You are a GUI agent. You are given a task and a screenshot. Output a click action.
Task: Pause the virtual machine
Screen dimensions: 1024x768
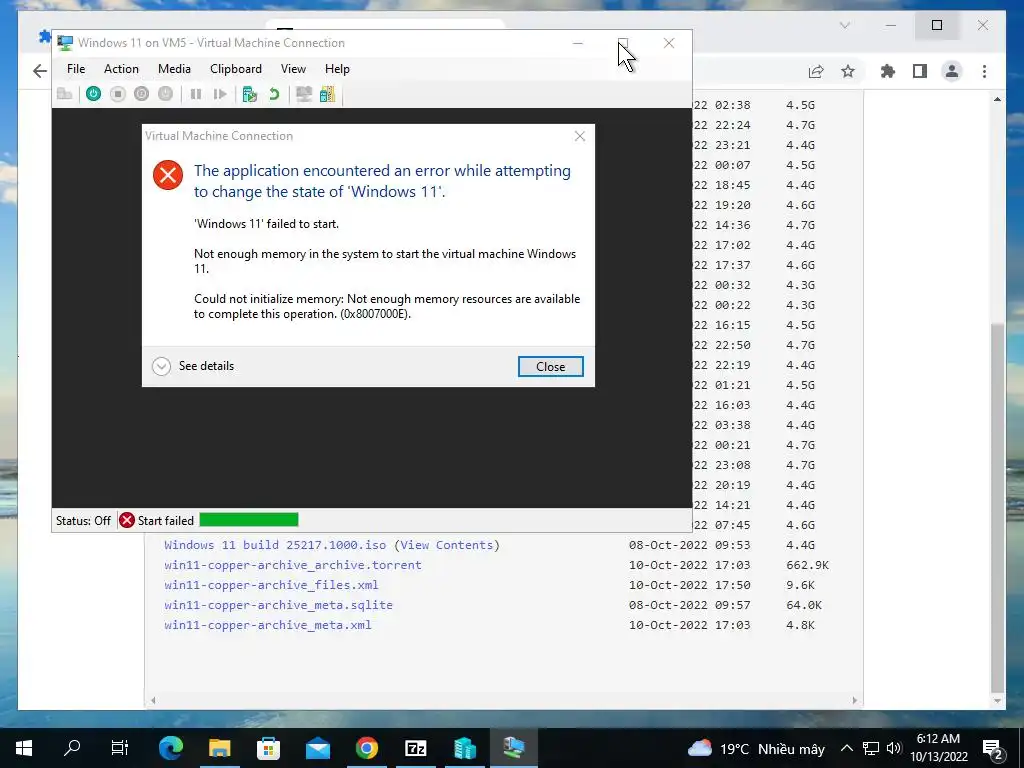click(x=195, y=94)
